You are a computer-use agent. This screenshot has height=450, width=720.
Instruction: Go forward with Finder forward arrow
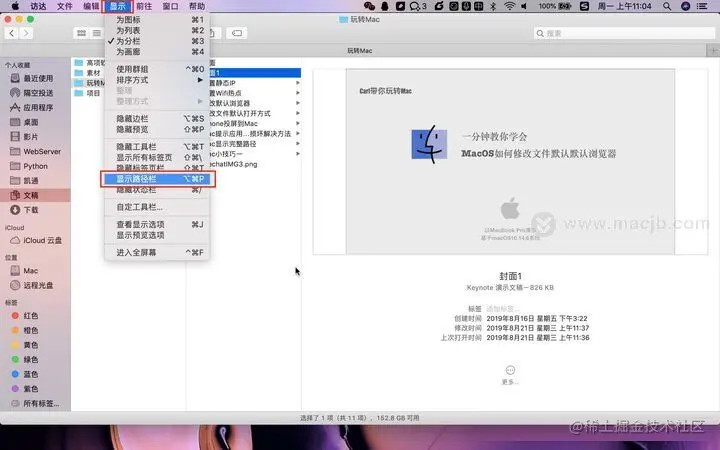pyautogui.click(x=26, y=33)
